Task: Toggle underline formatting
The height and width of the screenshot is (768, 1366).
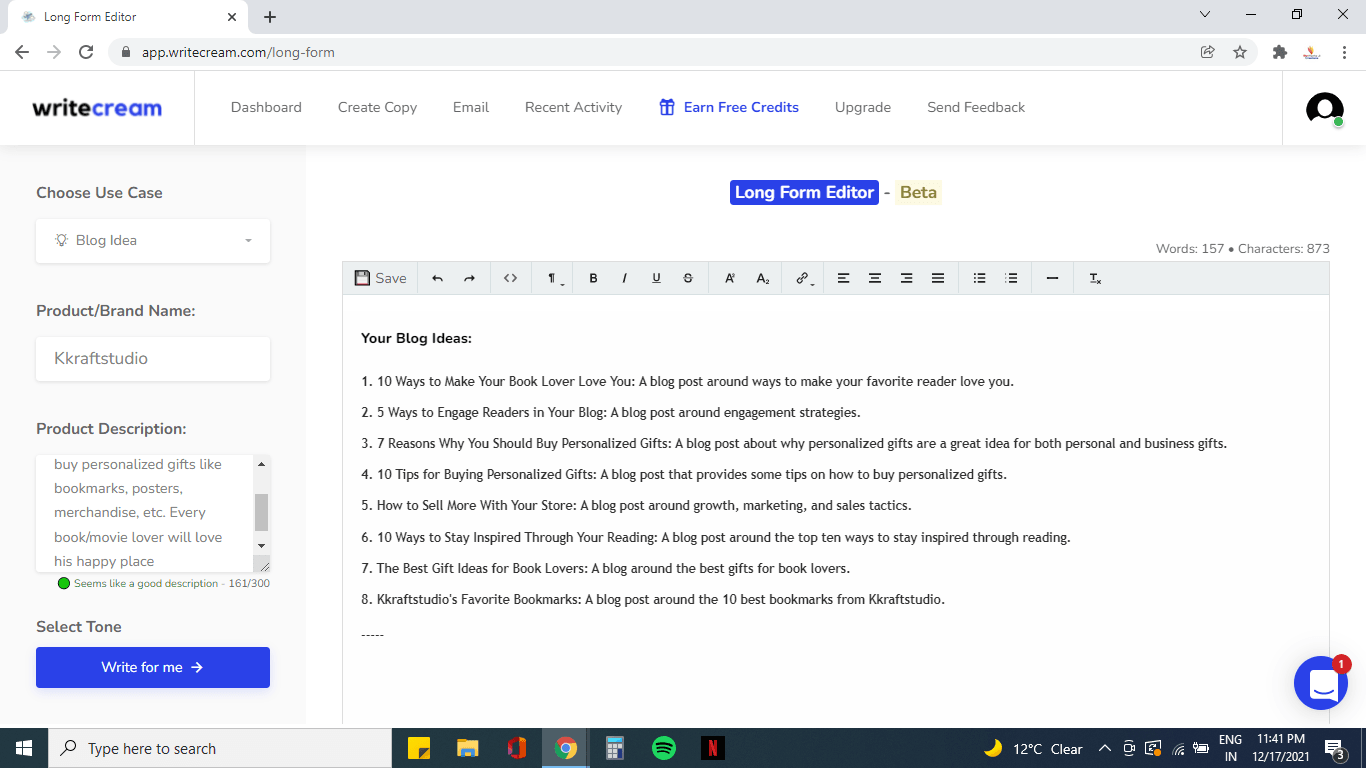Action: 656,278
